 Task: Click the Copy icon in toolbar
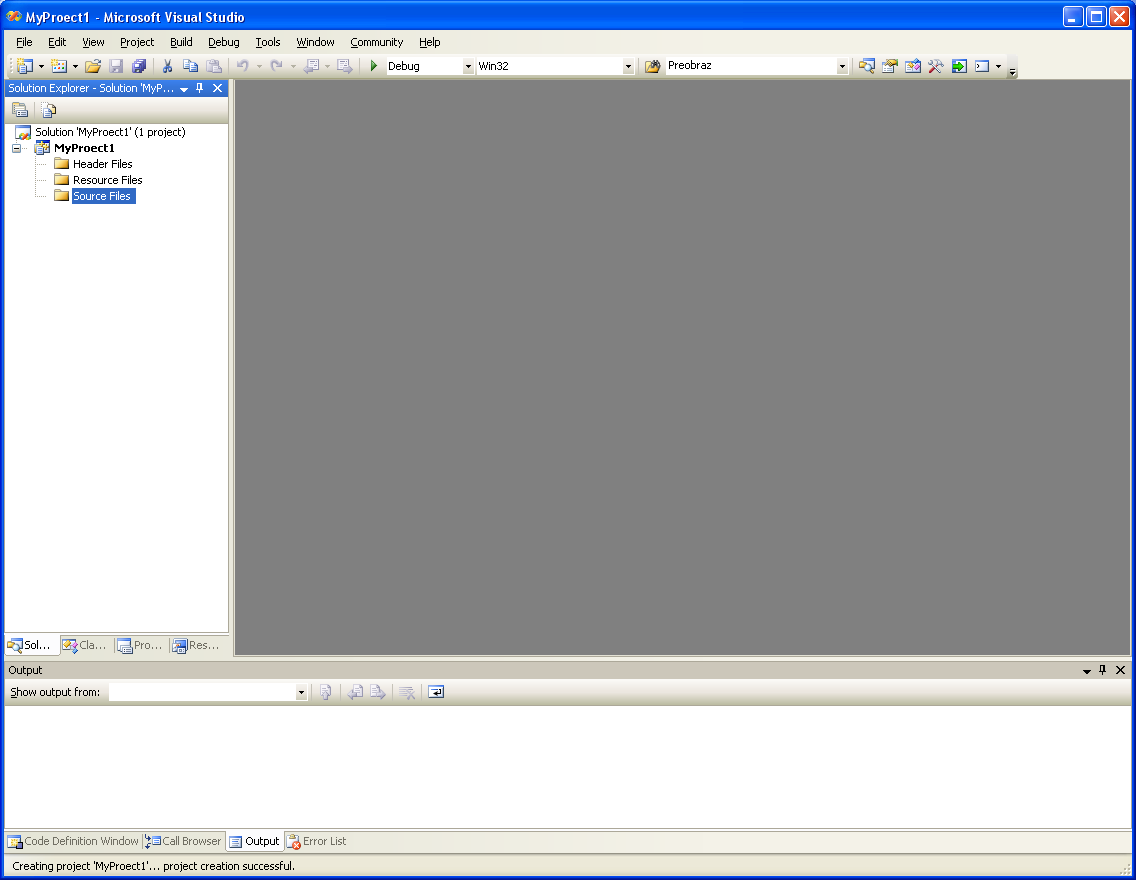[x=191, y=66]
